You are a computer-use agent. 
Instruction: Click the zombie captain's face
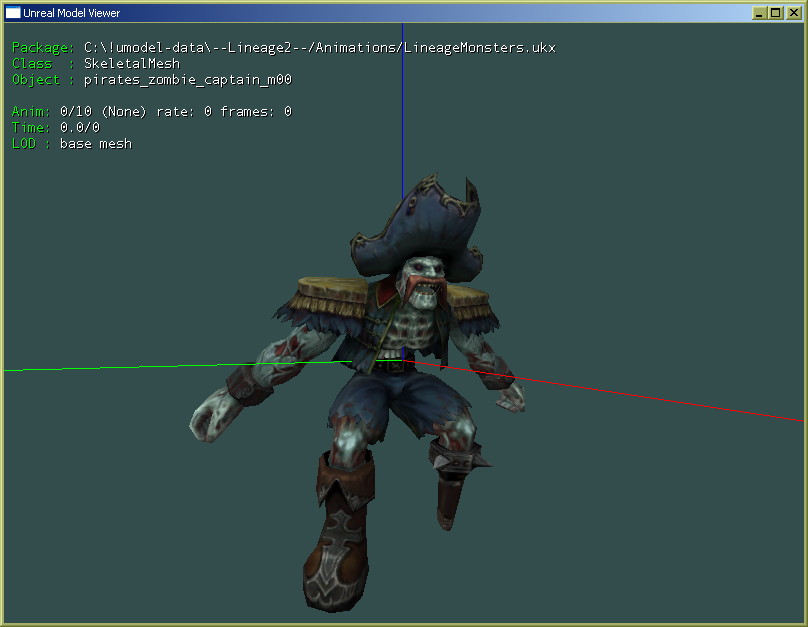tap(424, 282)
